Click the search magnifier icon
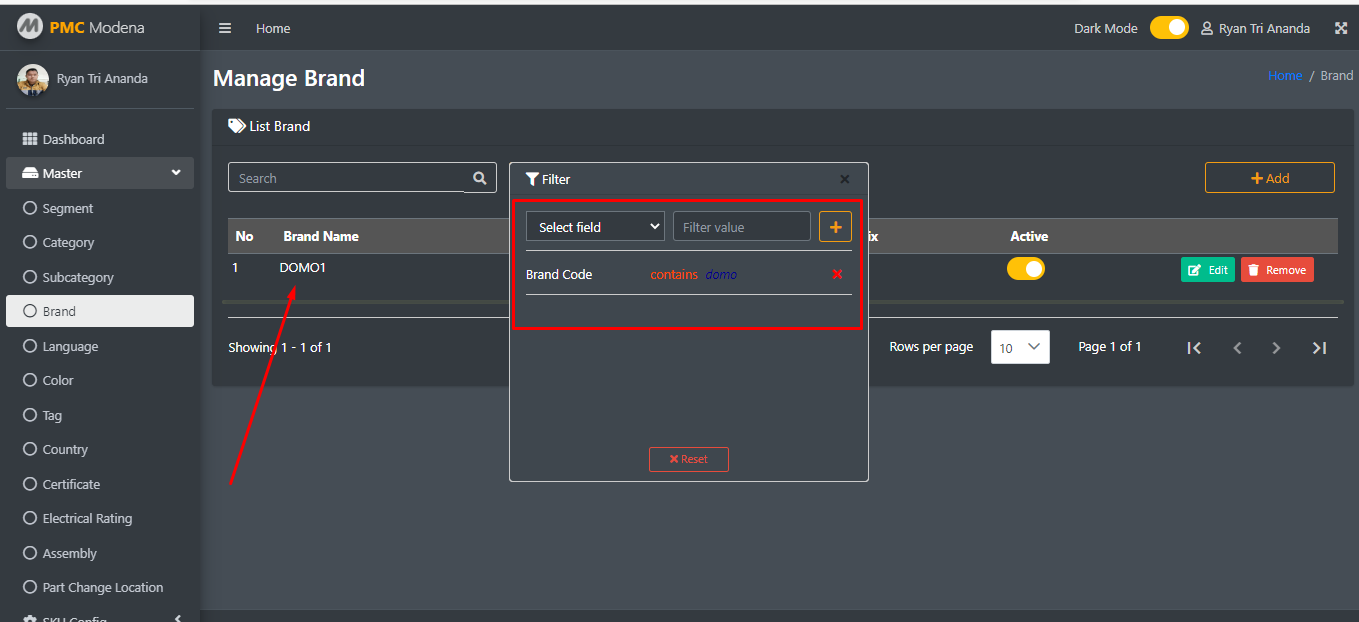Screen dimensions: 1359x622 click(480, 178)
